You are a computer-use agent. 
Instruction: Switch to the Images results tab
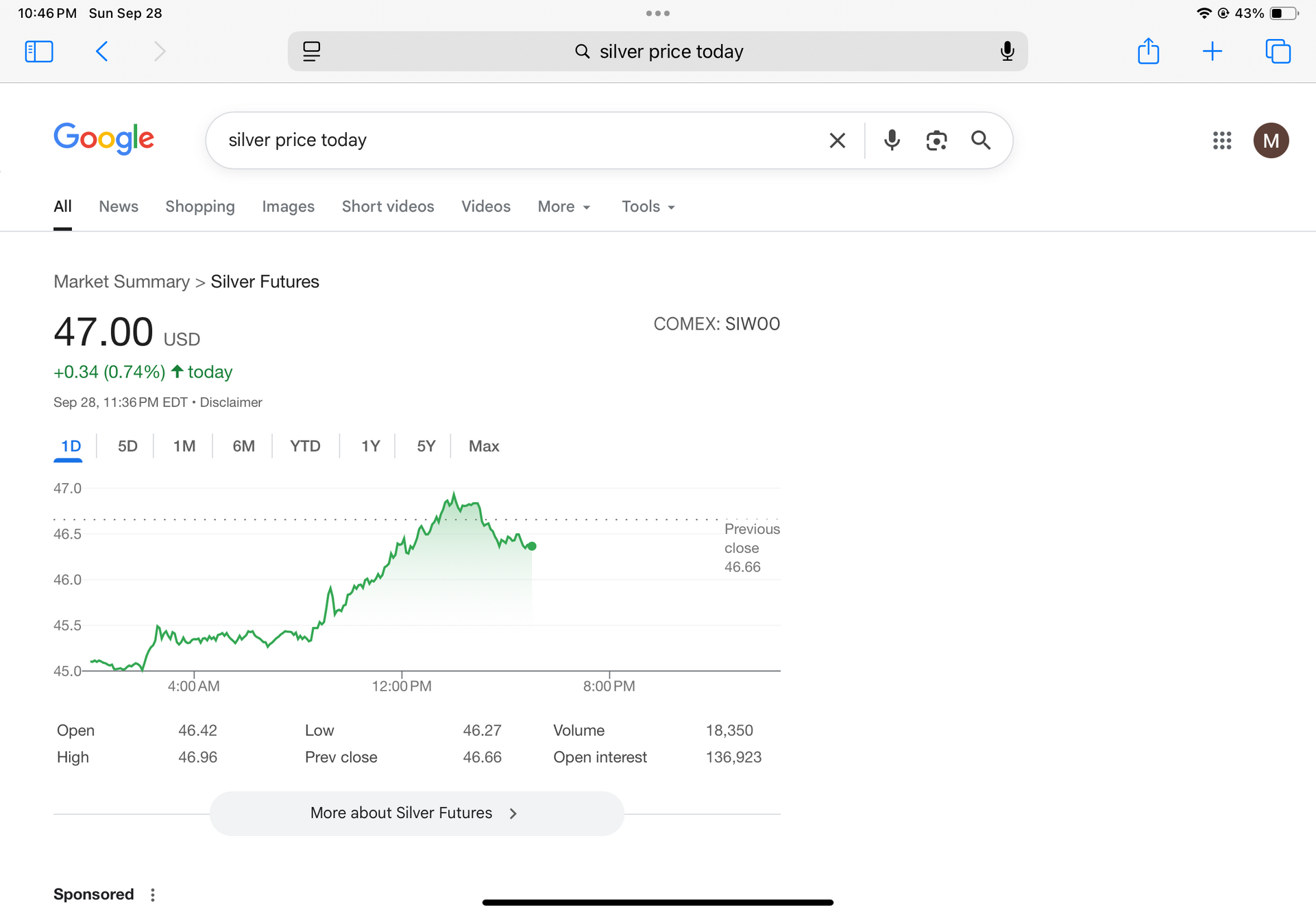(288, 207)
